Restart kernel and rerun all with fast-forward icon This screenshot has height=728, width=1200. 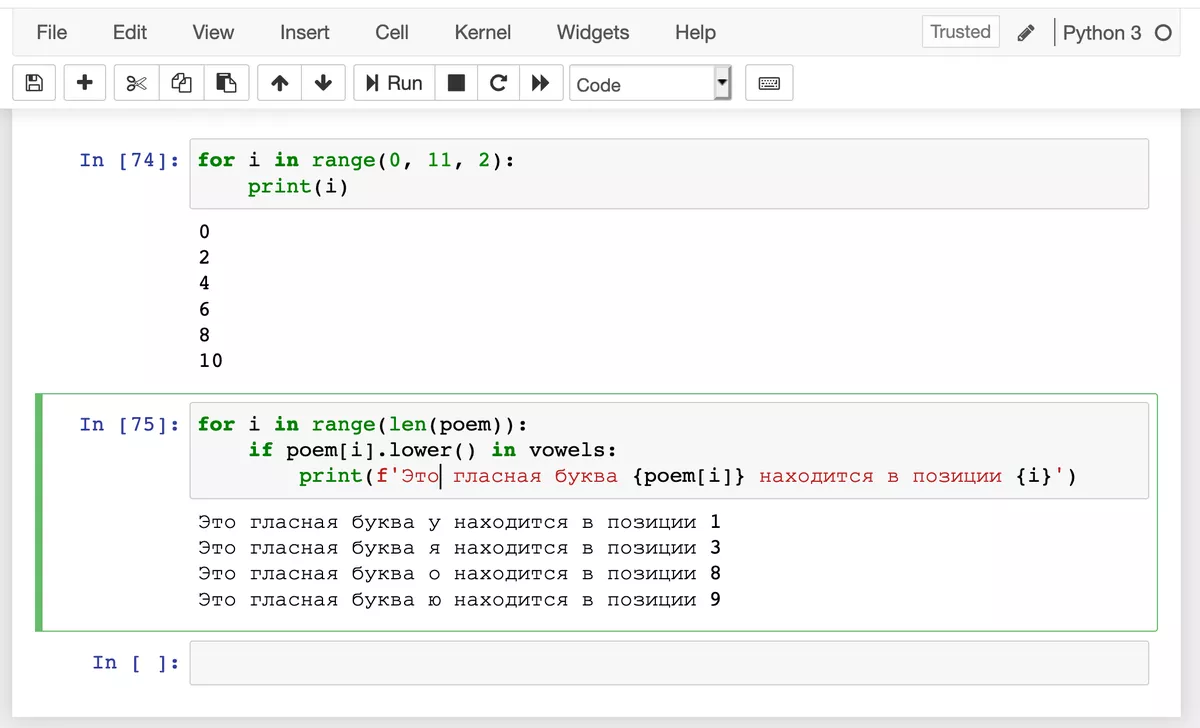point(540,83)
